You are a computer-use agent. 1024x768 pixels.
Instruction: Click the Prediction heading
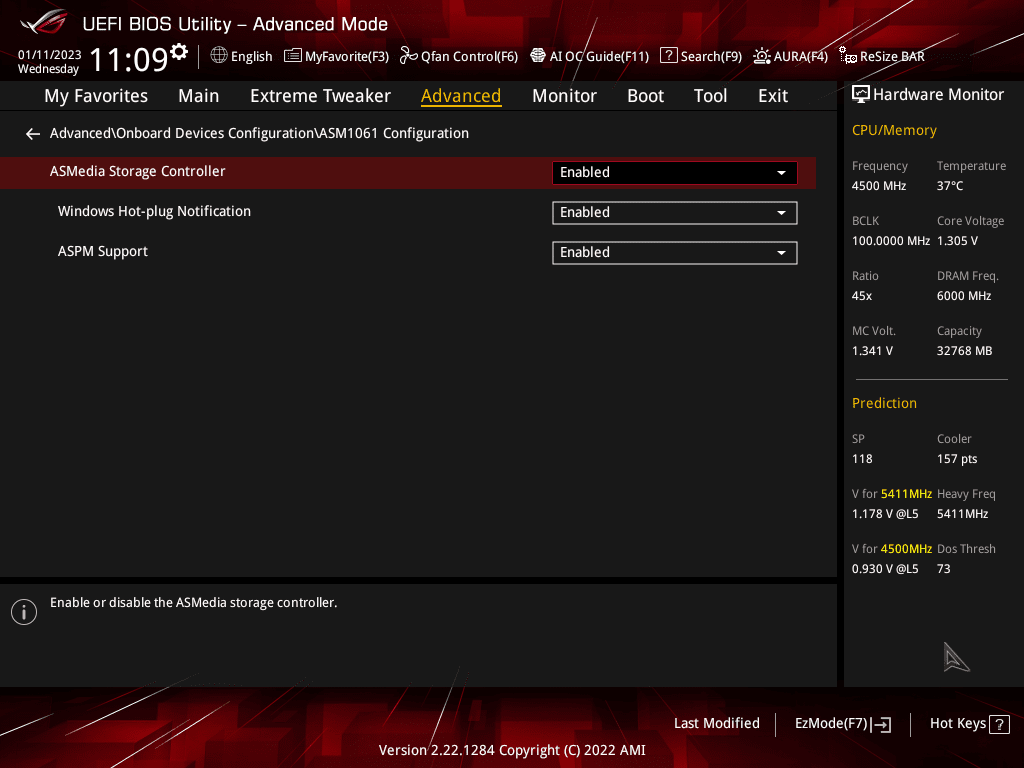(884, 404)
